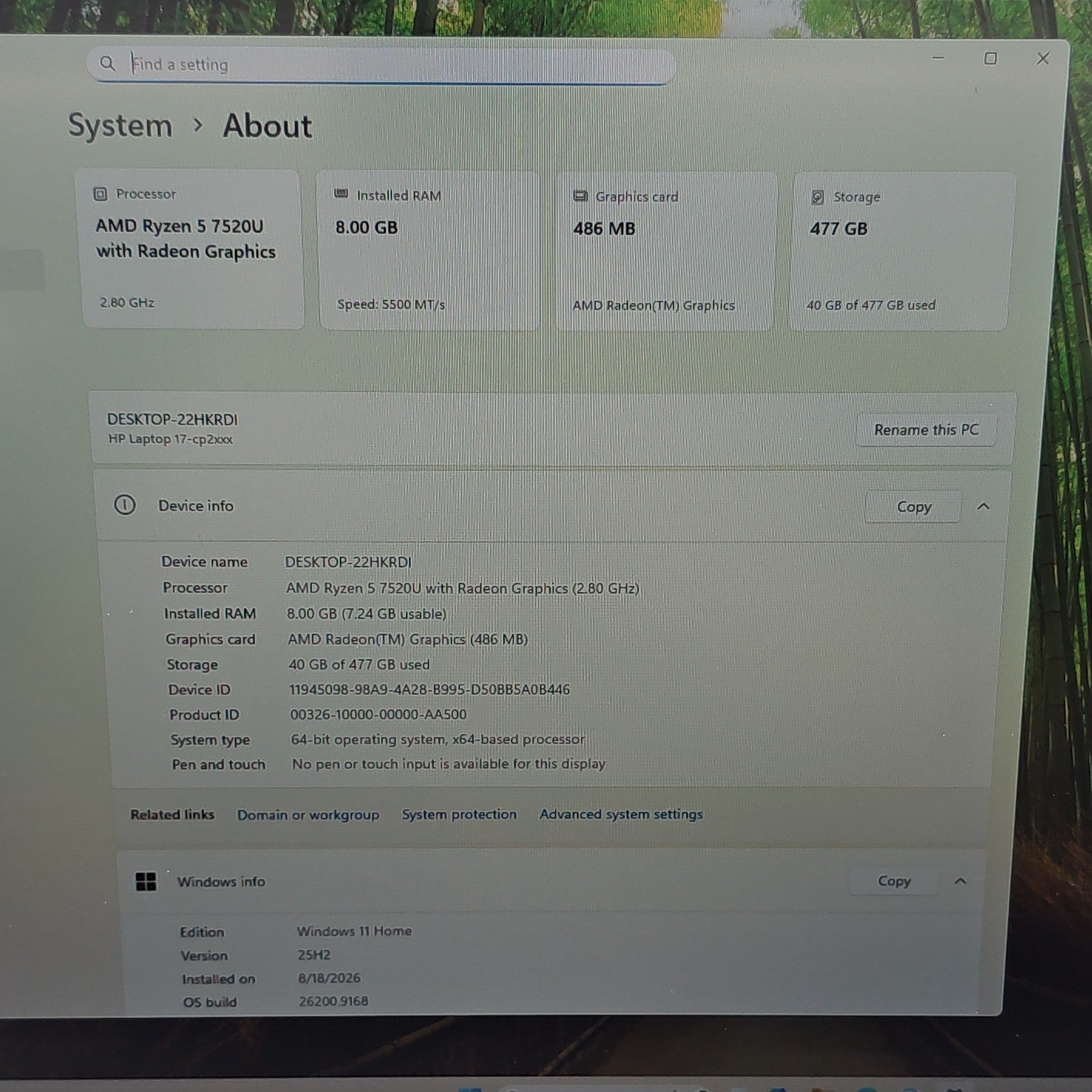Select the Product ID value '00326-10000-00000-AA500'
This screenshot has width=1092, height=1092.
379,714
